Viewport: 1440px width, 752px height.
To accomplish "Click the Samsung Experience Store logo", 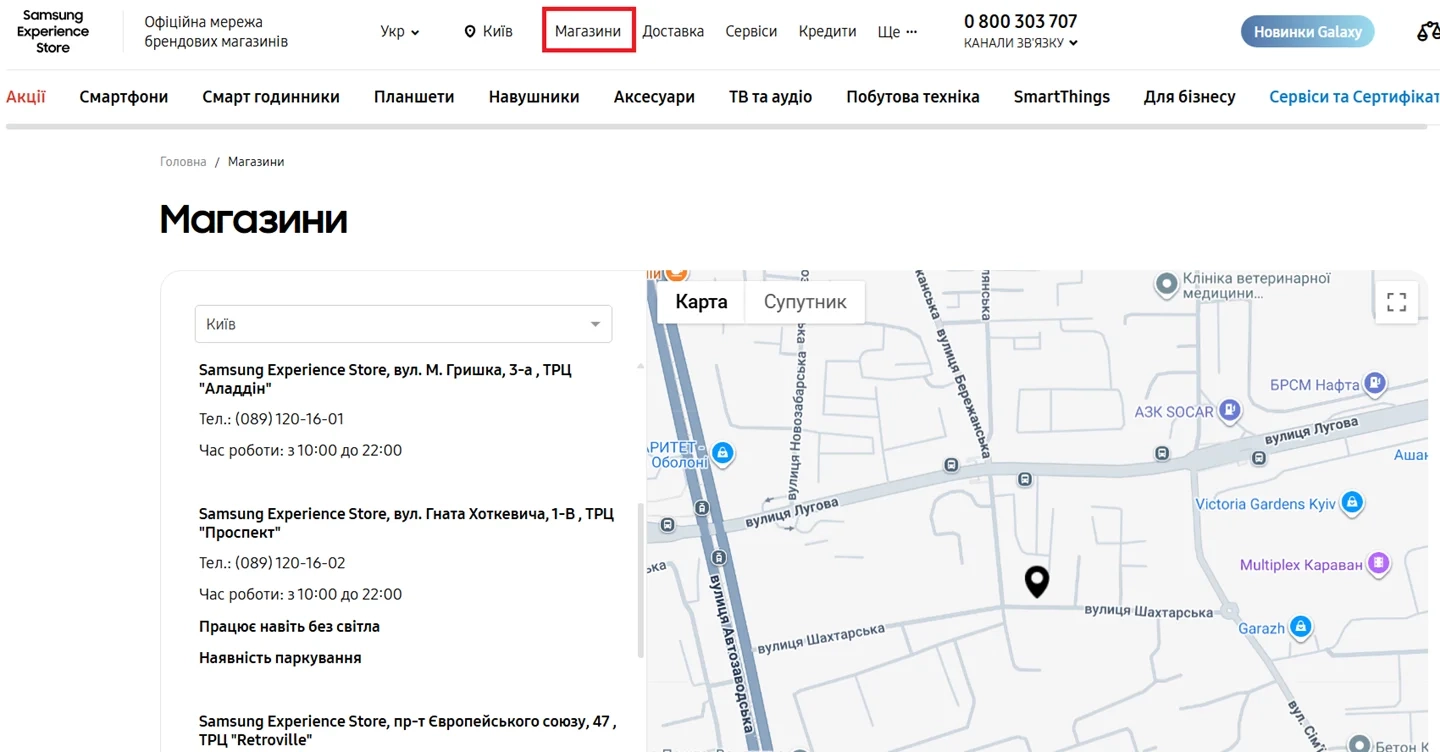I will [53, 32].
